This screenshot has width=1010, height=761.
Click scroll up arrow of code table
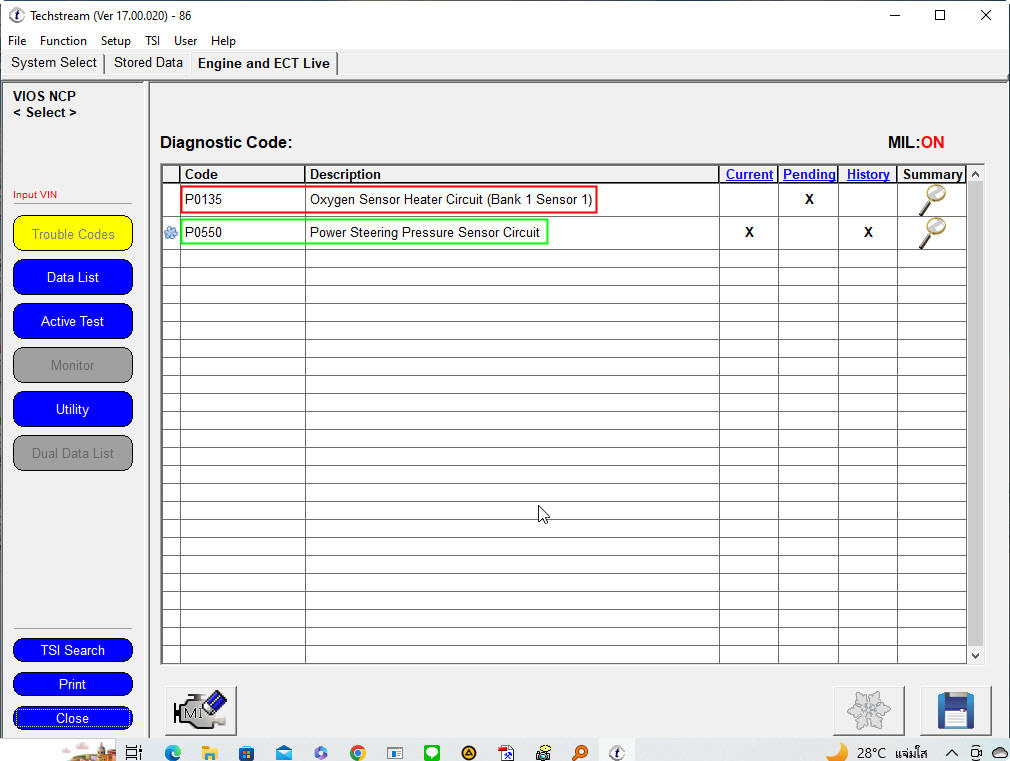tap(975, 174)
